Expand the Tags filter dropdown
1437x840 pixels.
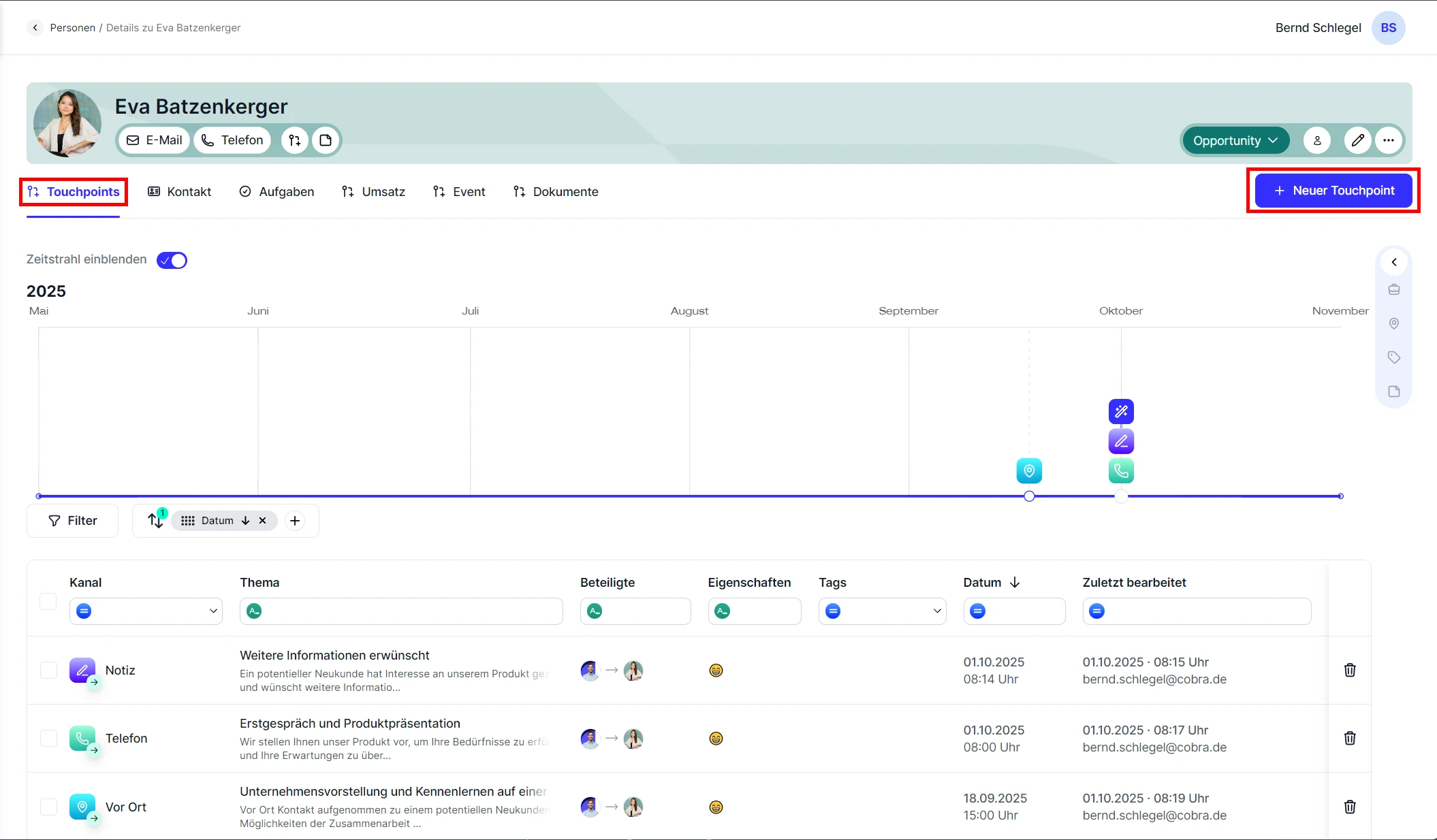pyautogui.click(x=937, y=611)
